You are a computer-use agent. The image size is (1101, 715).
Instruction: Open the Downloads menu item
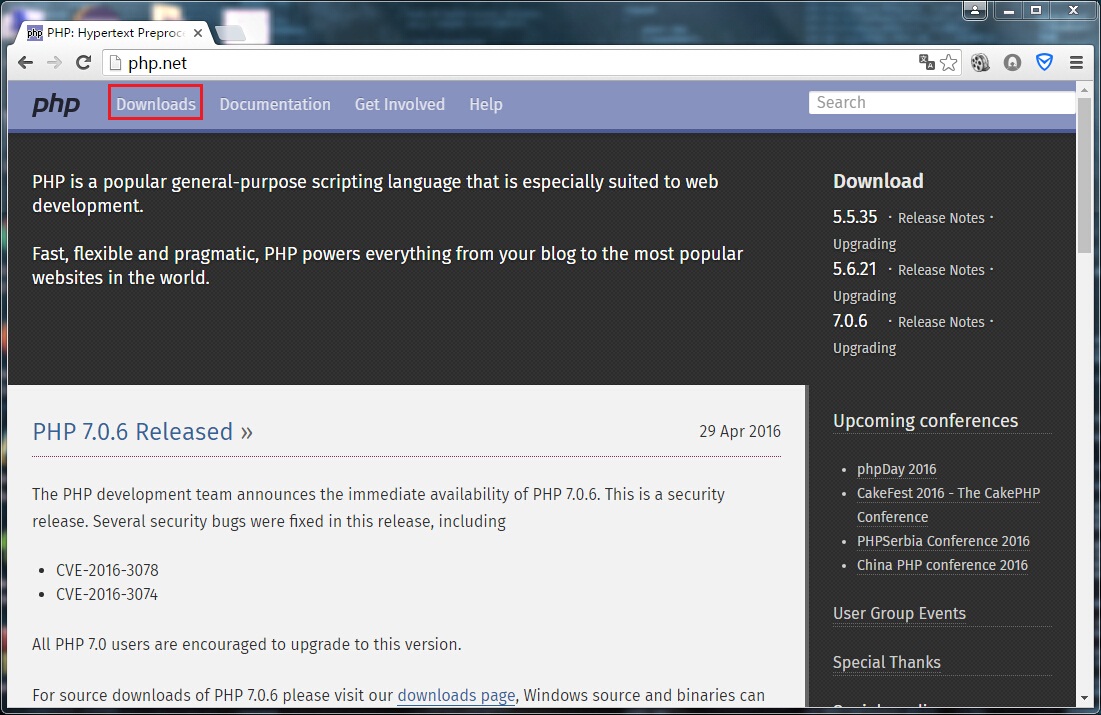(x=156, y=104)
